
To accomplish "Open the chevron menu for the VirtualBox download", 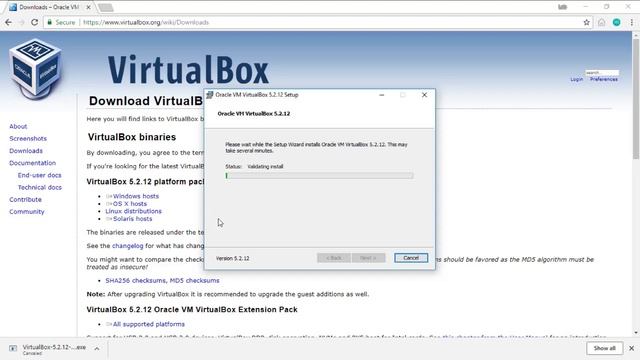I will pyautogui.click(x=97, y=349).
